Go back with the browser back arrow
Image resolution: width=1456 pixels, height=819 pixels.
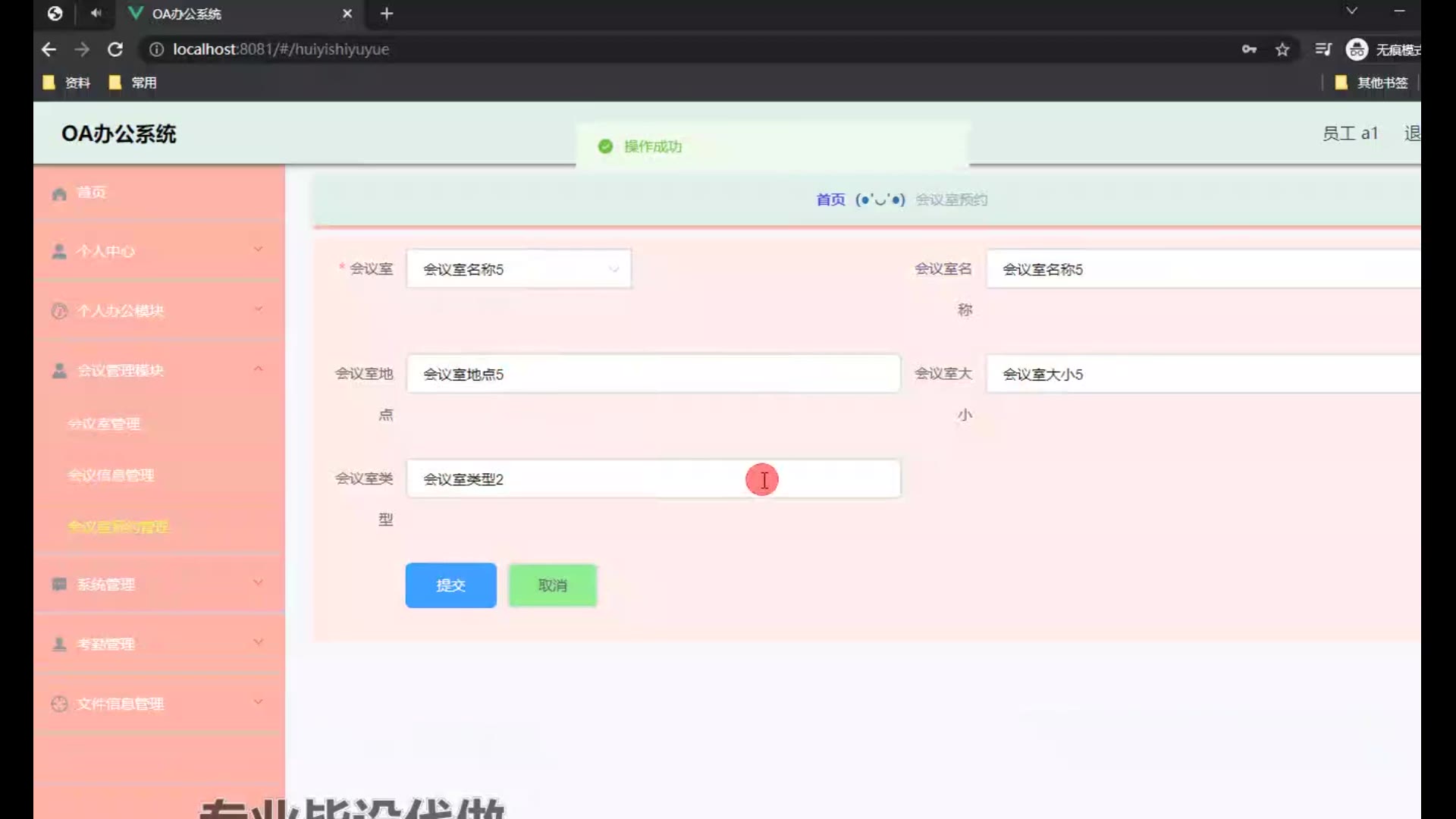point(49,49)
